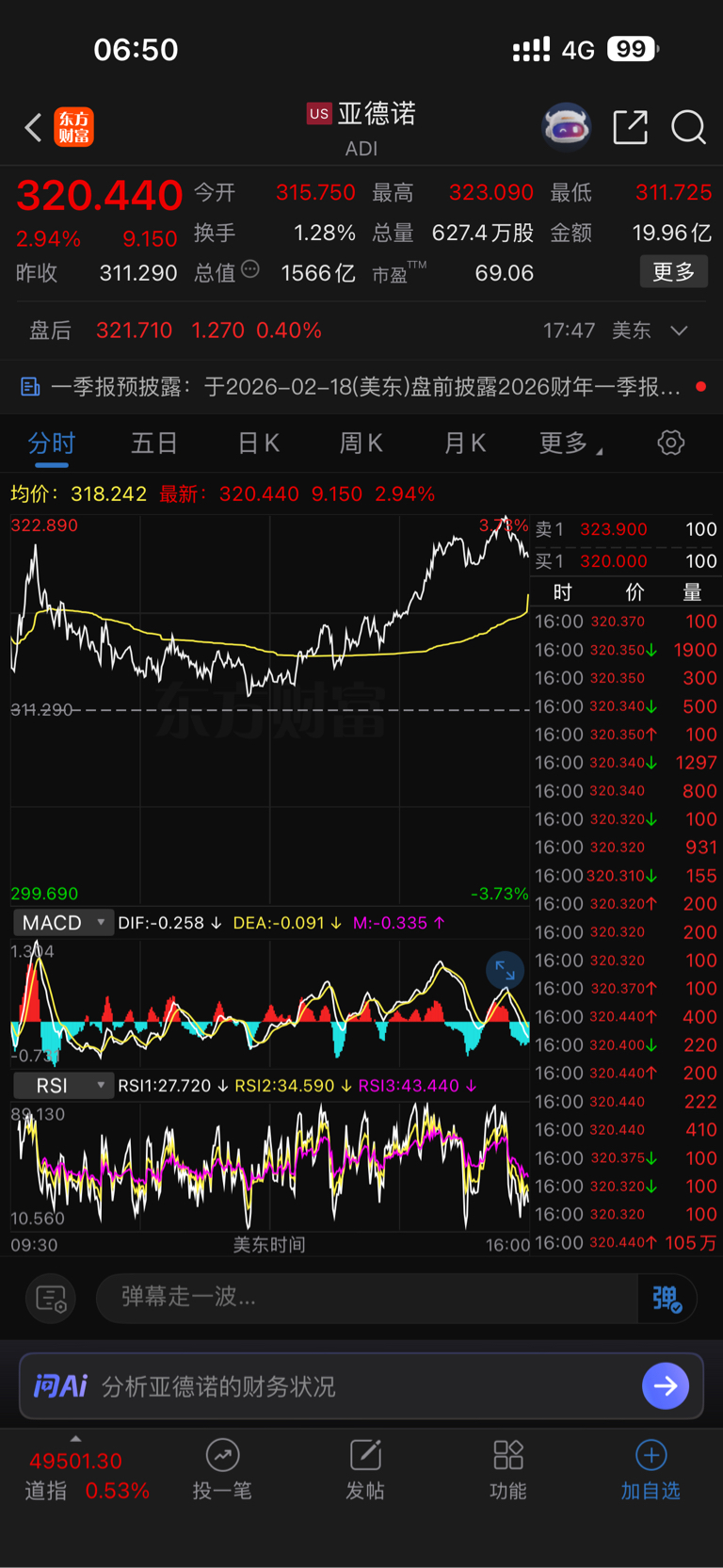
Task: Toggle the 弹 danmaku icon
Action: (x=667, y=1299)
